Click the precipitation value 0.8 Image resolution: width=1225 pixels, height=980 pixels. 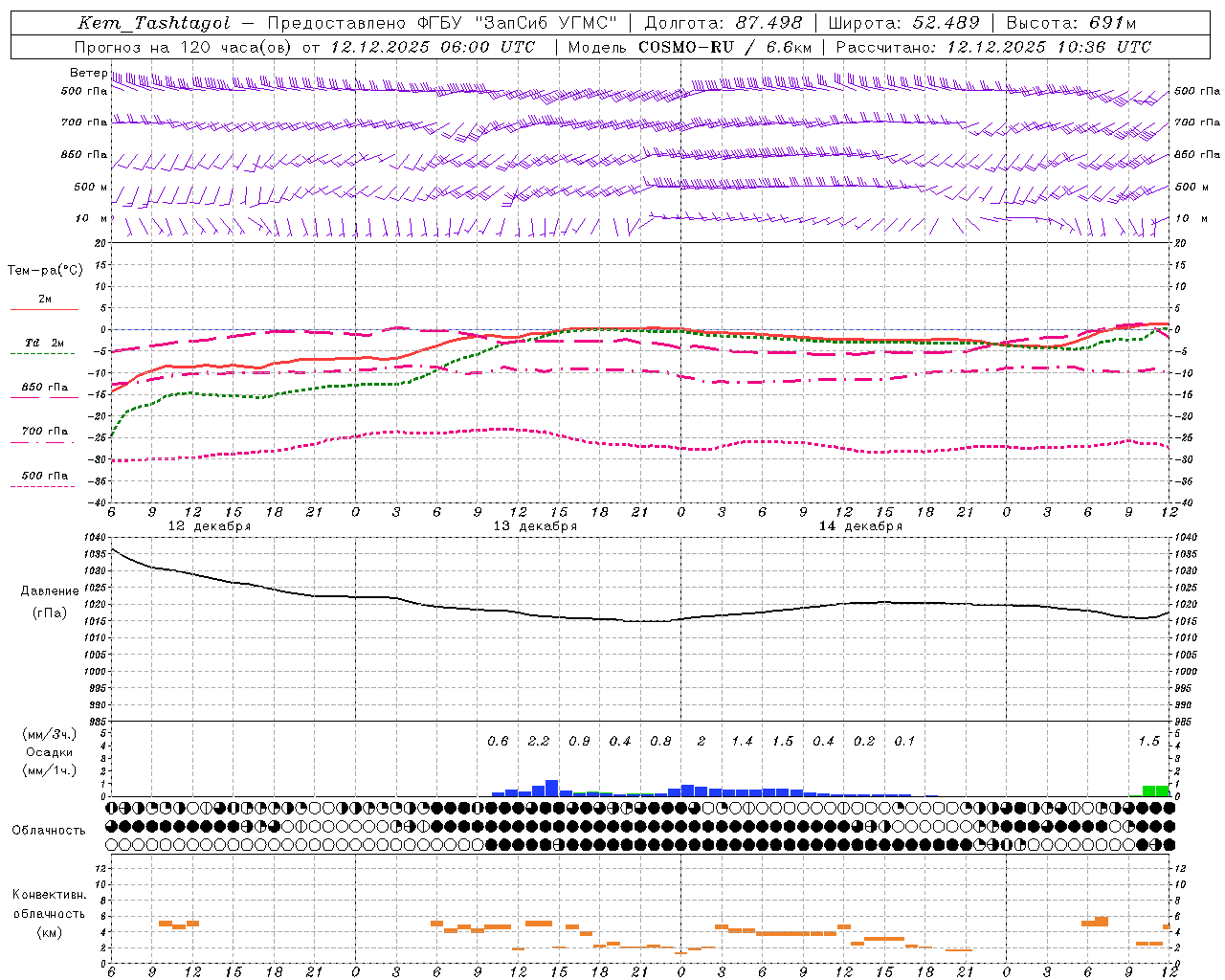coord(660,741)
